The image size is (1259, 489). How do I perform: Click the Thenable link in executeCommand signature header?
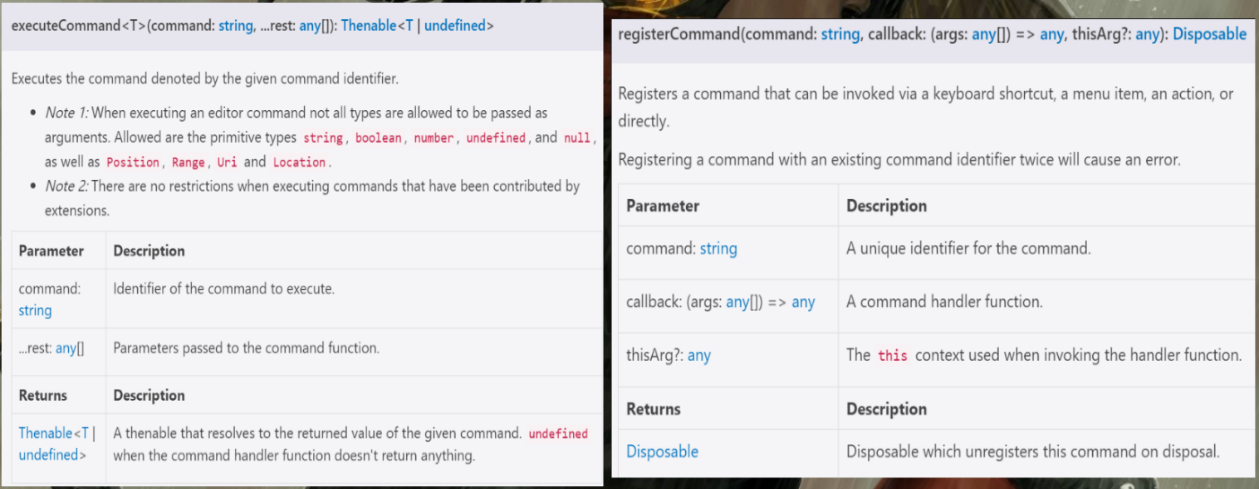click(x=369, y=25)
